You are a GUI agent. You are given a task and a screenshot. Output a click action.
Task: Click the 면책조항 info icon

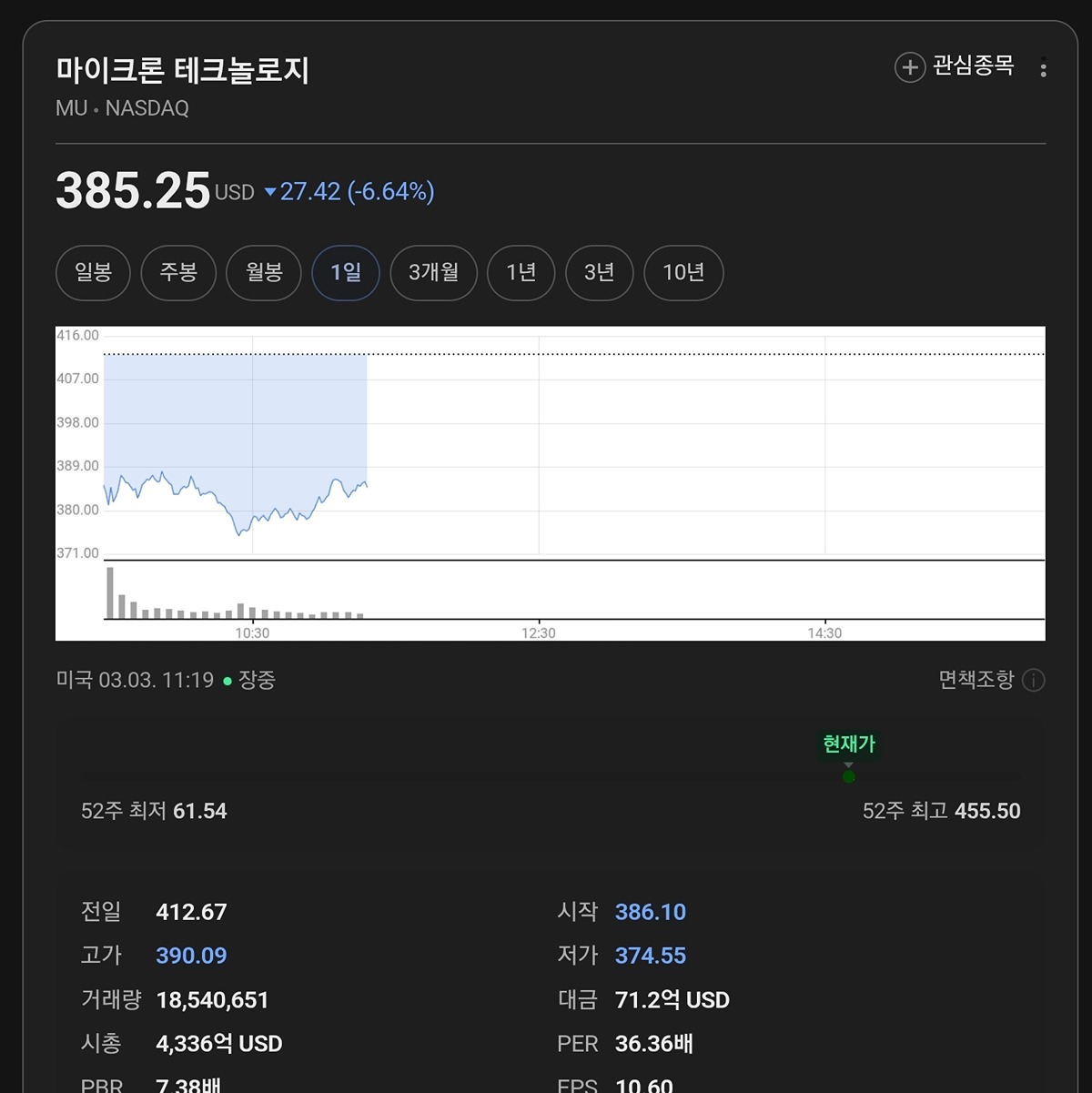1033,681
